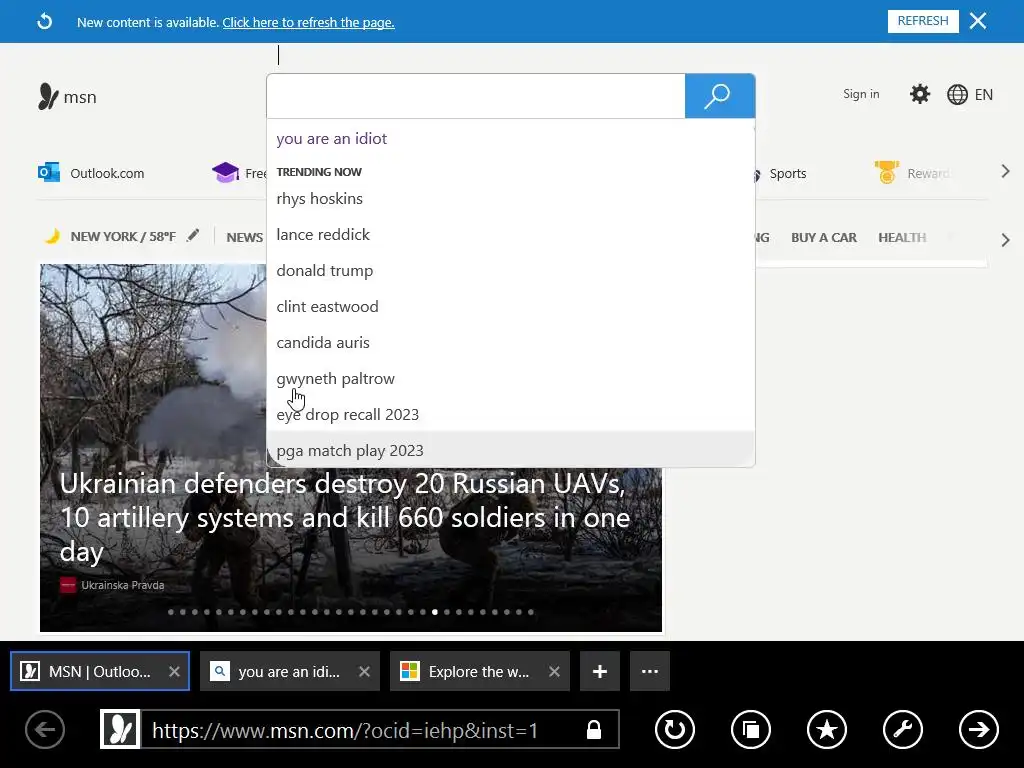Open the settings gear icon

(920, 94)
